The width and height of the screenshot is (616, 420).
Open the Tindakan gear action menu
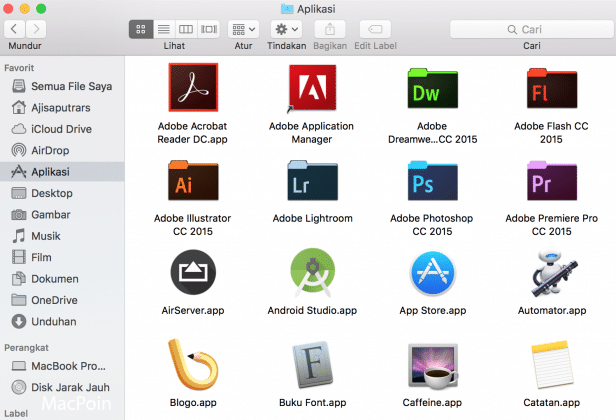pyautogui.click(x=286, y=29)
